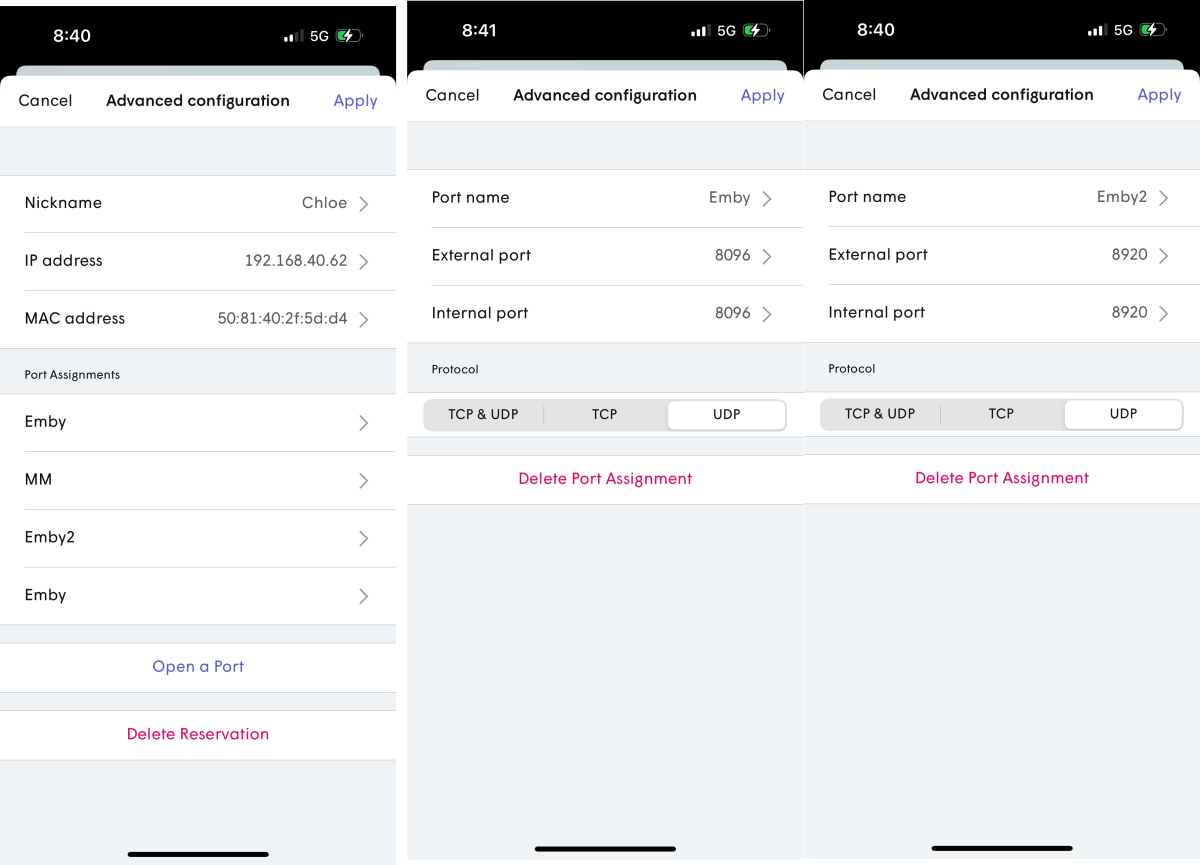Tap the chevron next to the MAC address value
The height and width of the screenshot is (865, 1200).
coord(364,320)
